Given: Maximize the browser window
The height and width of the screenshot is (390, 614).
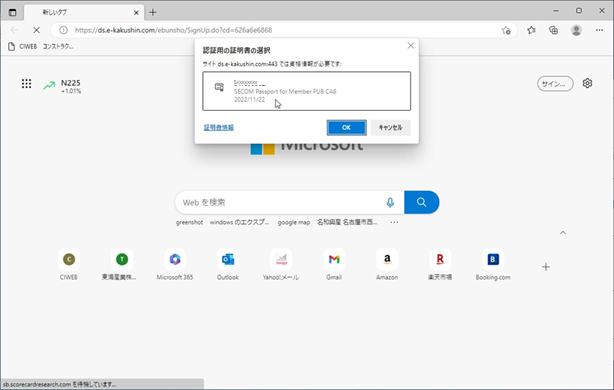Looking at the screenshot, I should [579, 11].
